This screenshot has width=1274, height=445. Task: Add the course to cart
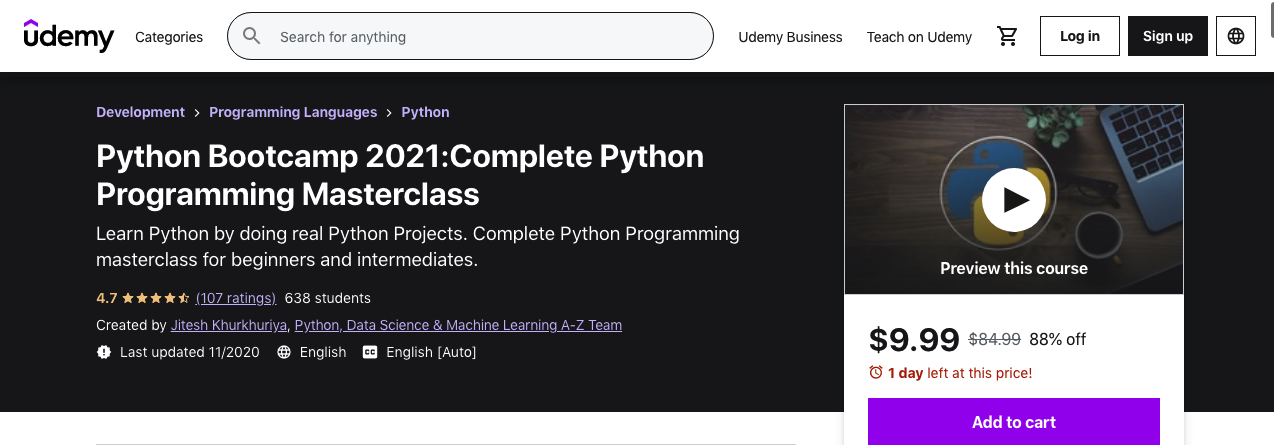pyautogui.click(x=1014, y=422)
